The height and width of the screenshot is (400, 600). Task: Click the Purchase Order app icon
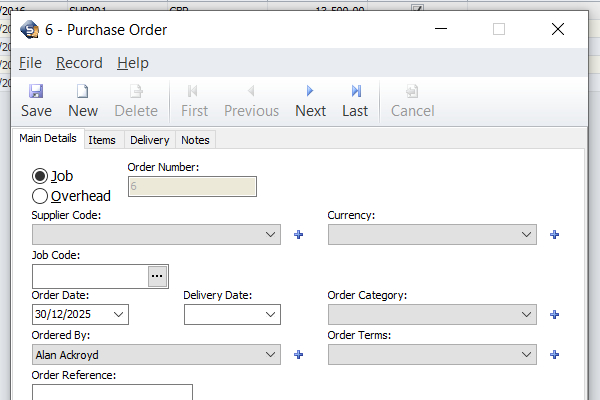(29, 29)
